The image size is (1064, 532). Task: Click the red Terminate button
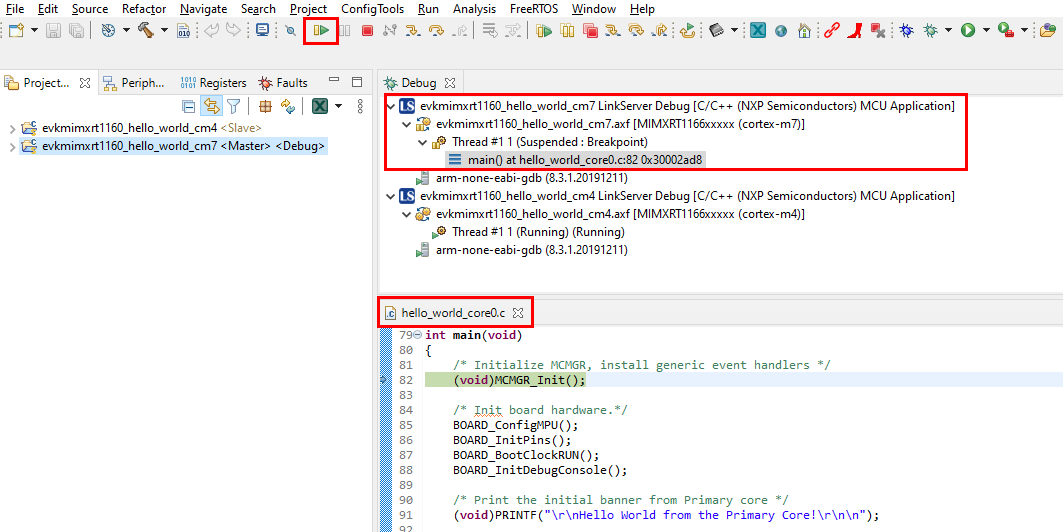click(x=367, y=31)
